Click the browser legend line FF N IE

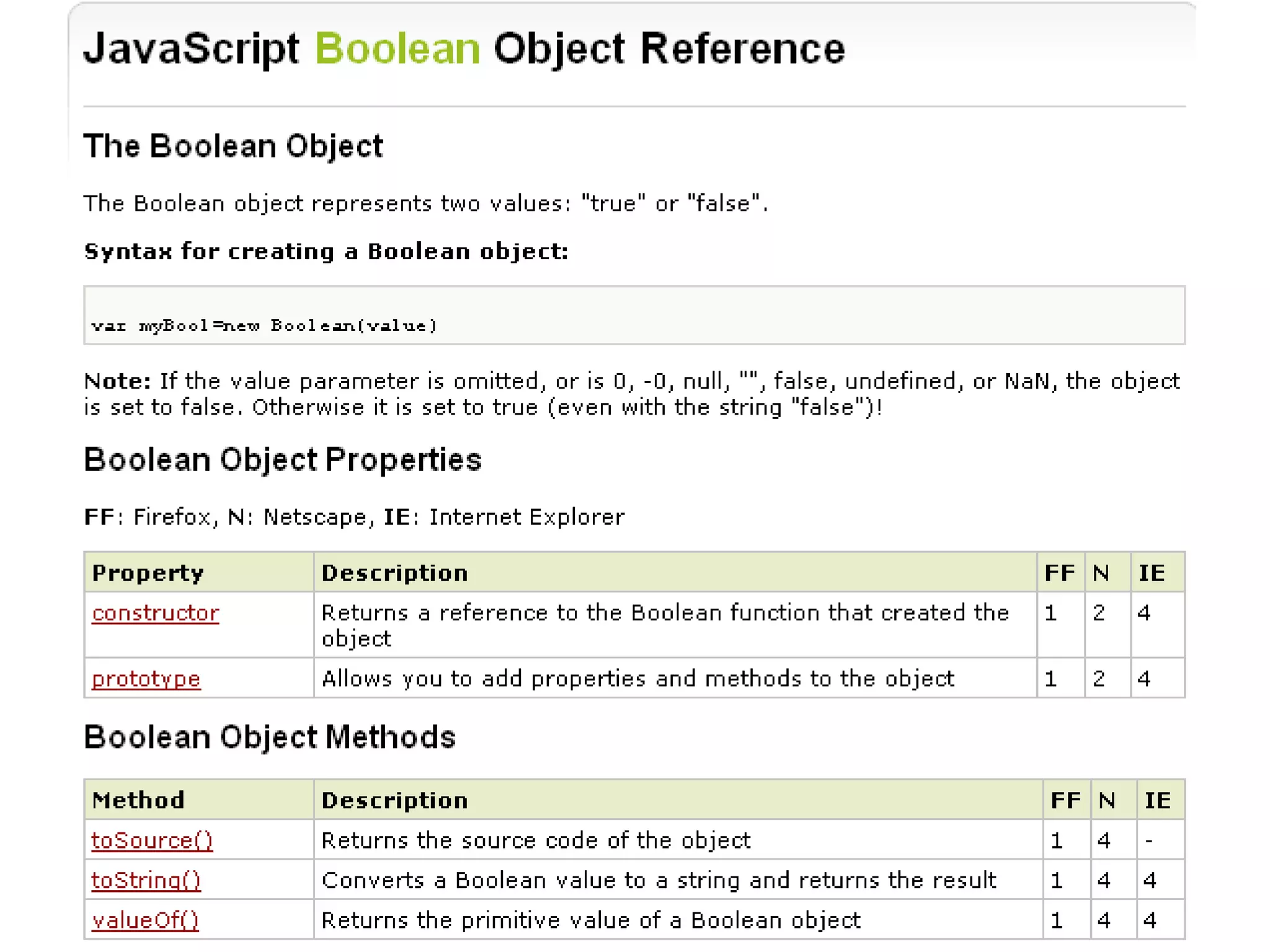point(354,517)
